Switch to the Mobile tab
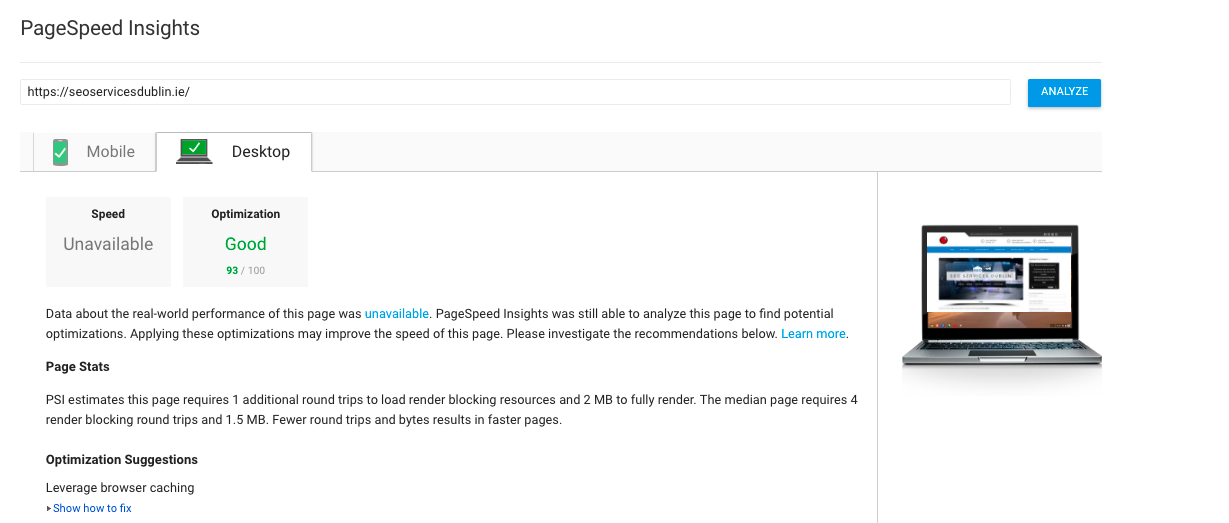Viewport: 1229px width, 523px height. (94, 152)
